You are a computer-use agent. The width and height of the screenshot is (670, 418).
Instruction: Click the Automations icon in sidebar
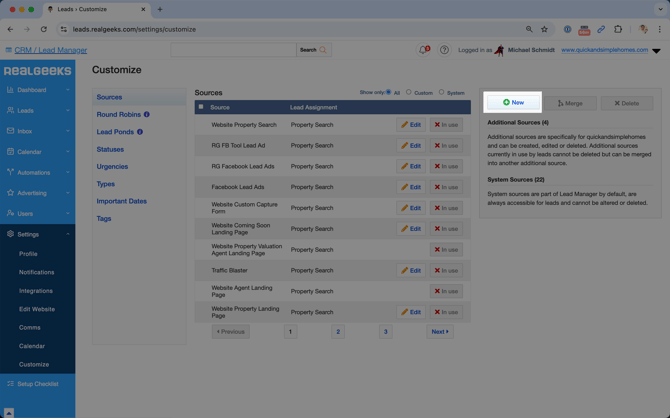(x=10, y=172)
